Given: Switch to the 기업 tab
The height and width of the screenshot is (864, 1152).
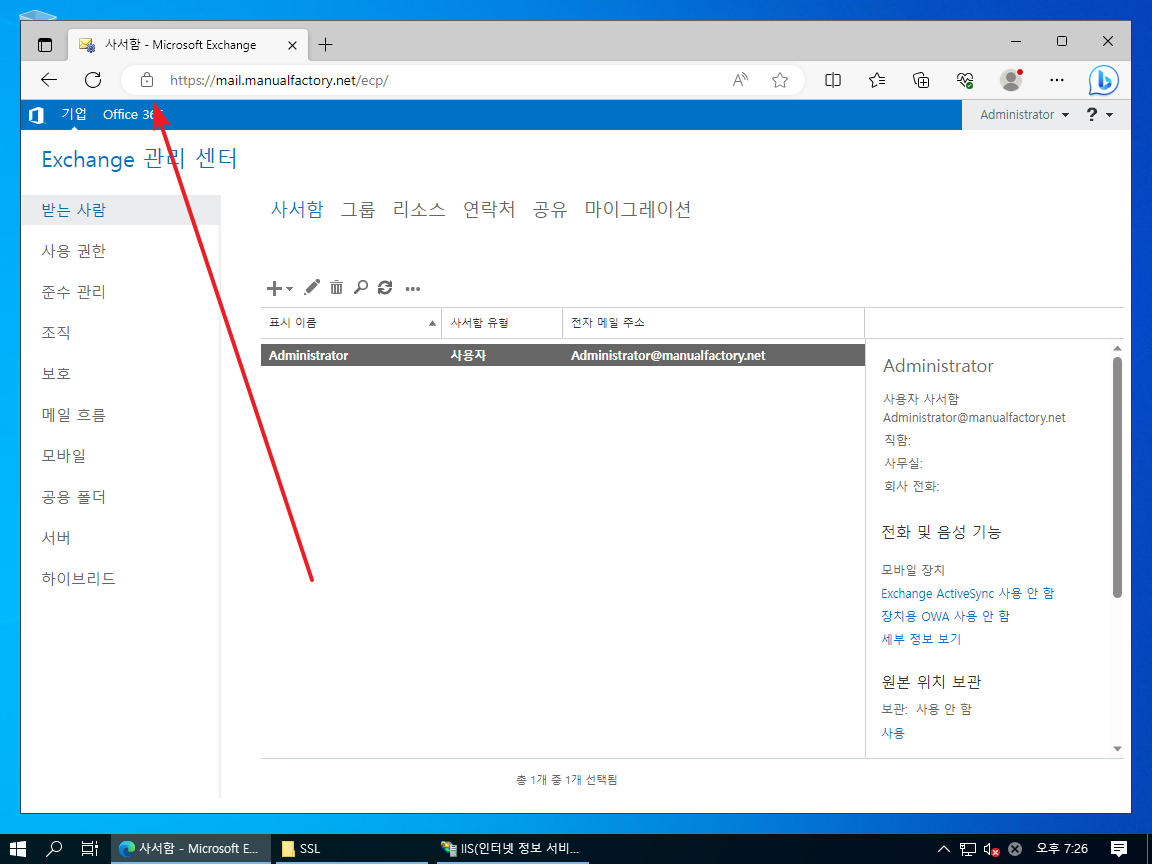Looking at the screenshot, I should click(x=73, y=114).
